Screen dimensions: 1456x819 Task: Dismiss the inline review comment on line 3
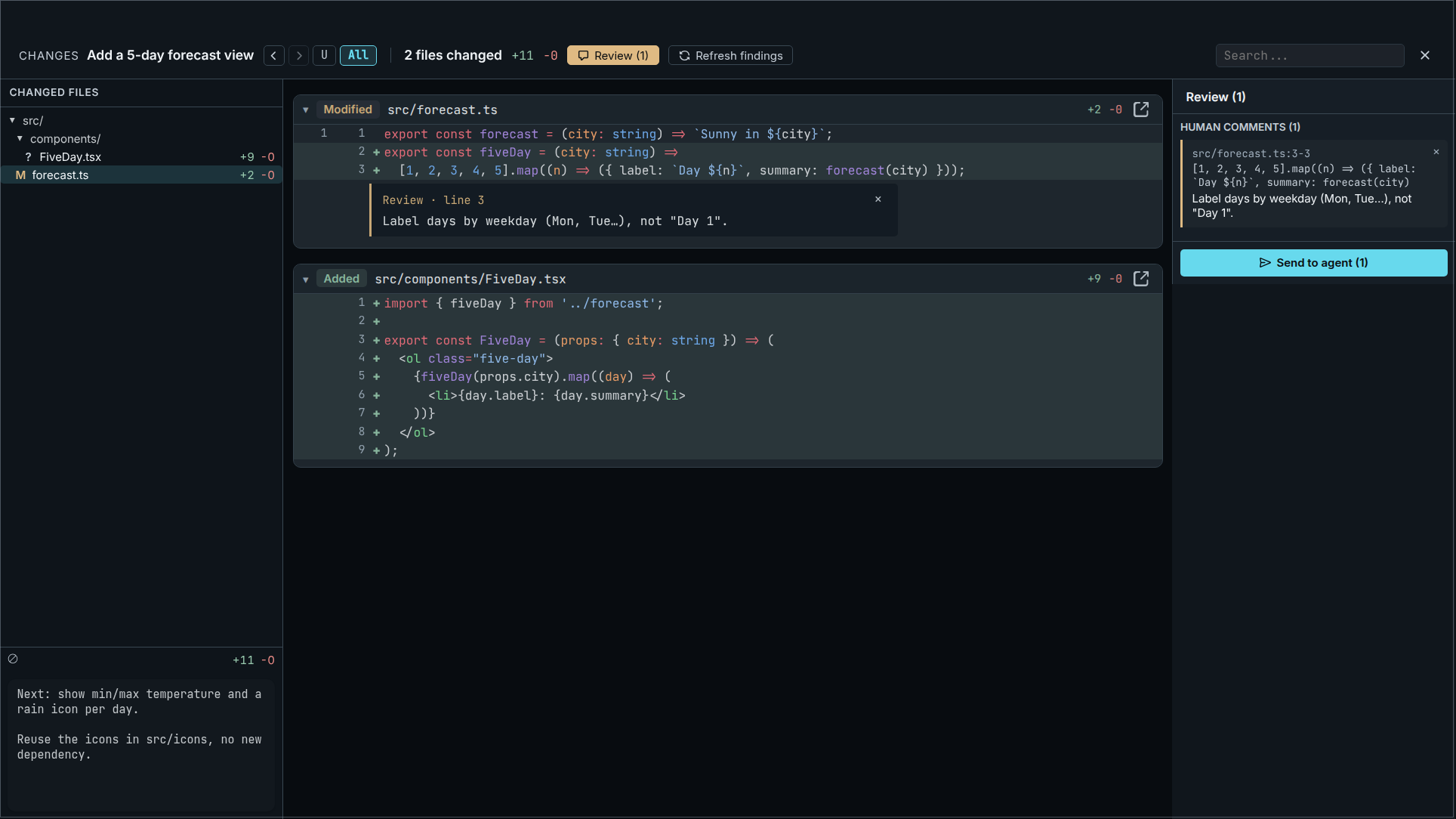point(878,199)
